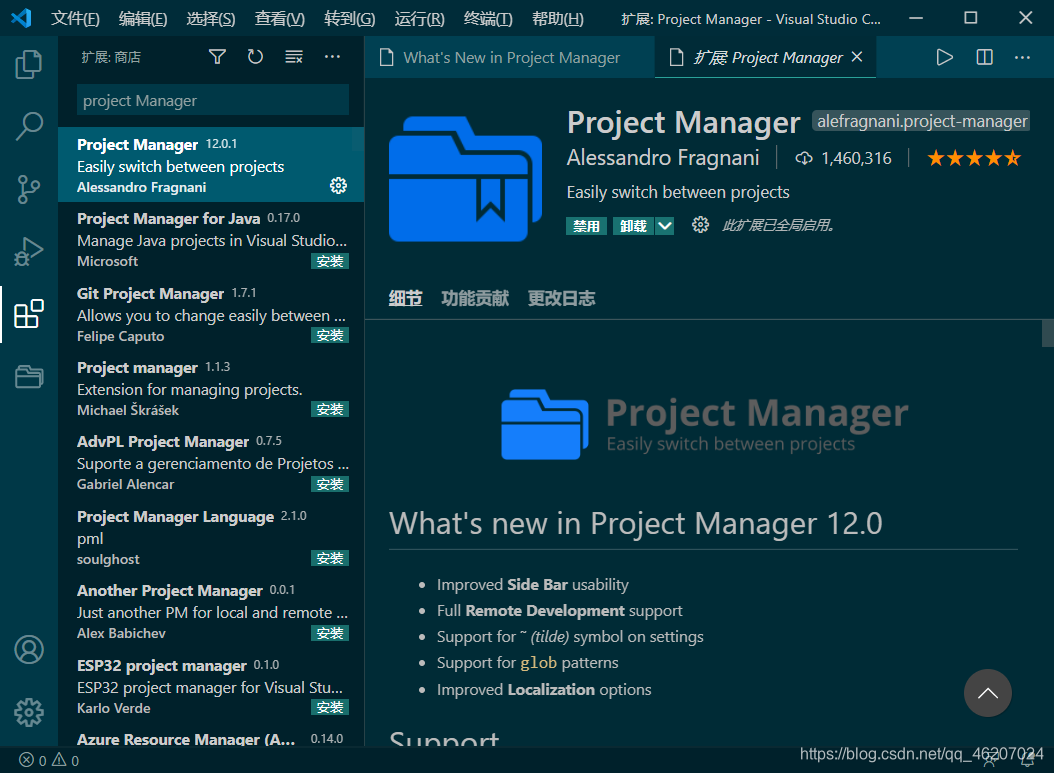The width and height of the screenshot is (1054, 773).
Task: Close the 扩展 Project Manager tab
Action: point(857,57)
